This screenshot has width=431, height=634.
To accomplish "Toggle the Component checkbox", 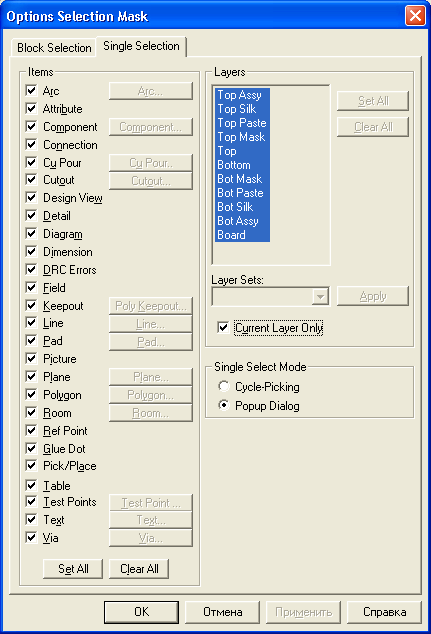I will click(31, 126).
